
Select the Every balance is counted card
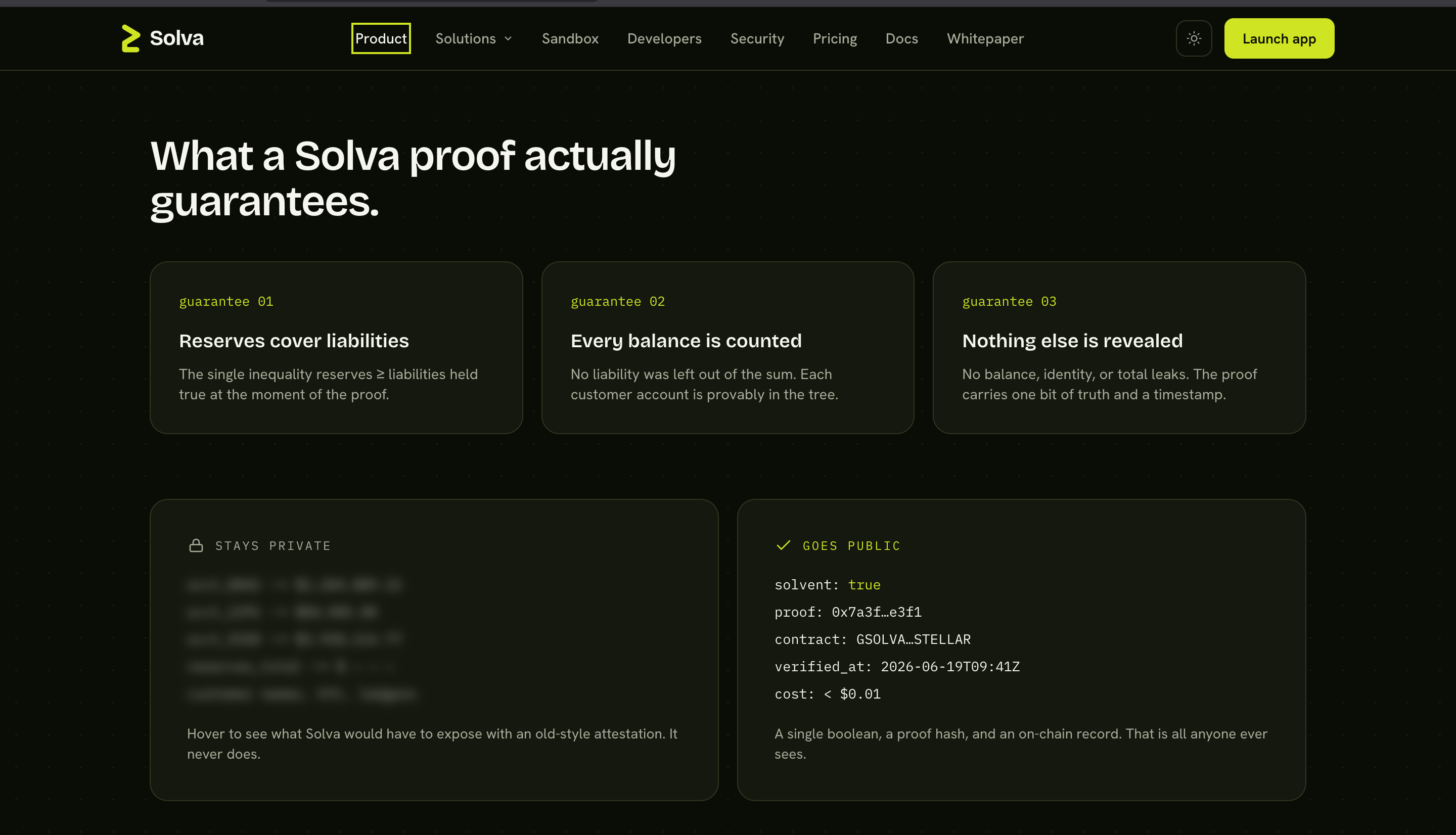727,348
